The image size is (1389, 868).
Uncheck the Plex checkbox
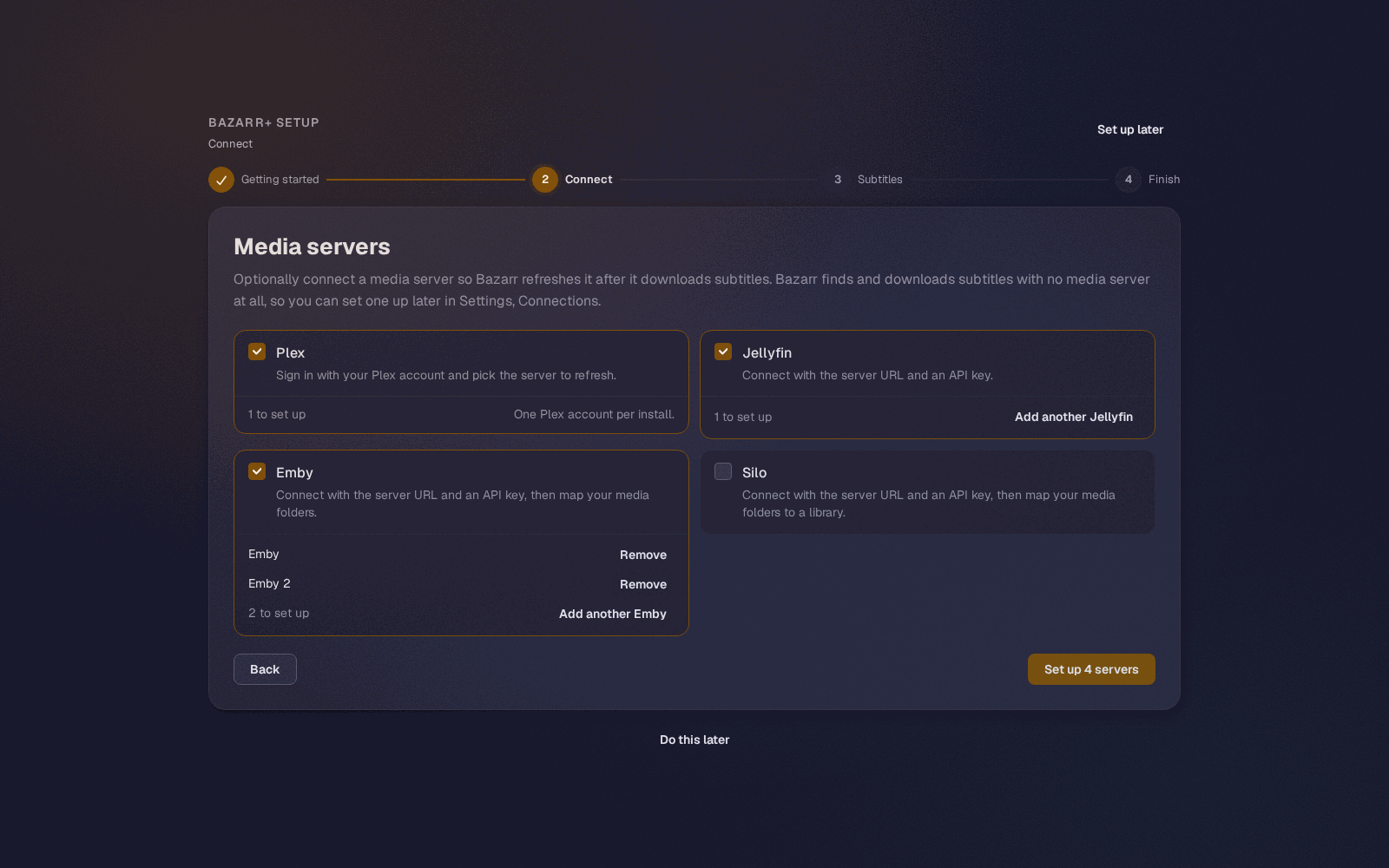click(x=257, y=352)
